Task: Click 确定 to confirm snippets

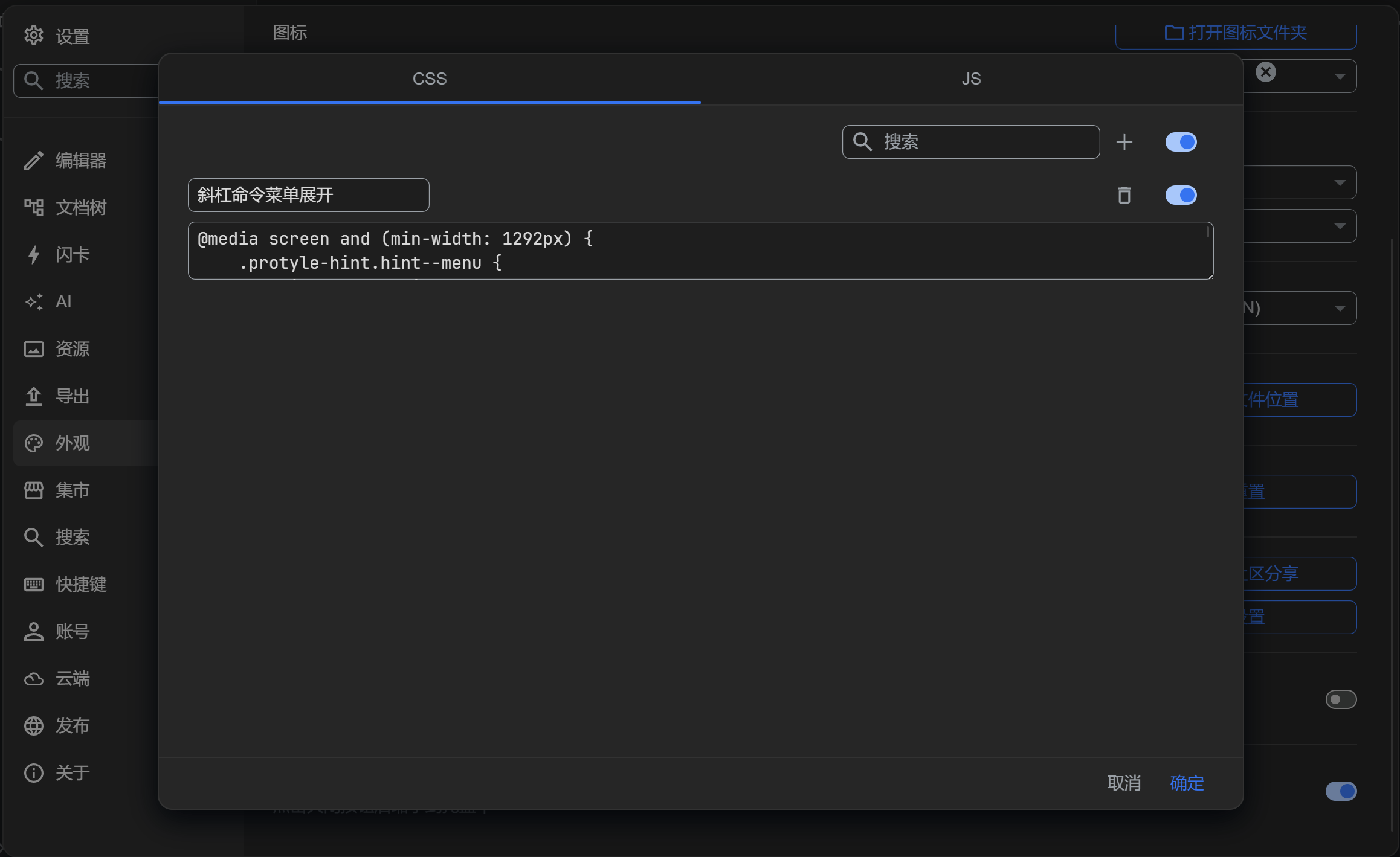Action: pos(1187,783)
